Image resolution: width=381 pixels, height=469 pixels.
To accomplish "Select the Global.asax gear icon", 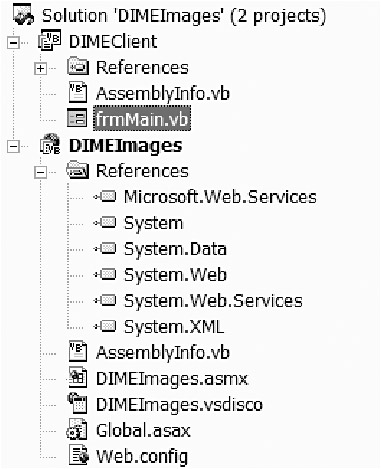I will [x=77, y=430].
